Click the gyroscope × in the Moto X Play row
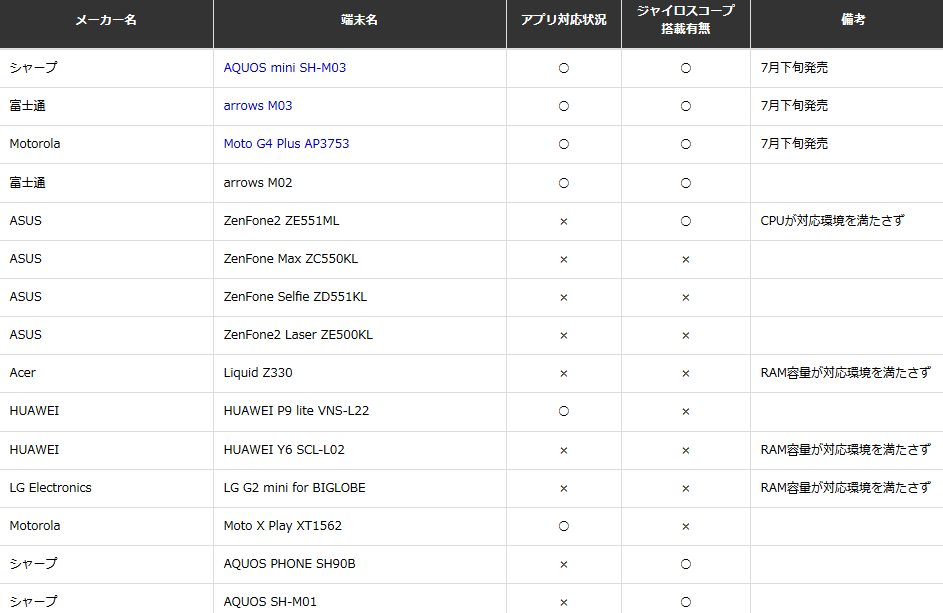943x613 pixels. click(x=686, y=526)
